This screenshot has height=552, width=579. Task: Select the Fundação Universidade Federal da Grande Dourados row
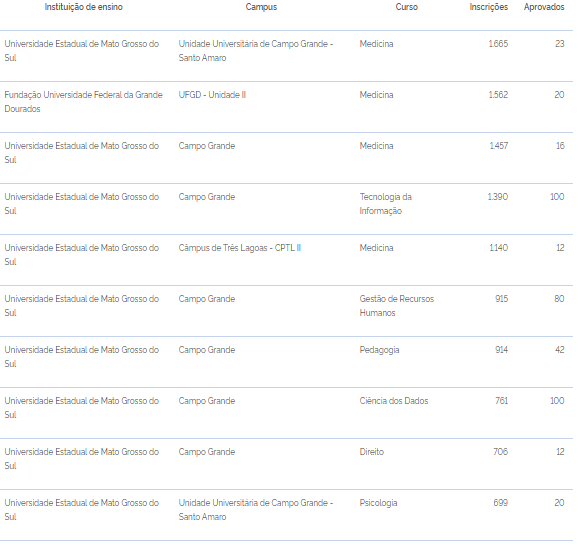pos(287,107)
